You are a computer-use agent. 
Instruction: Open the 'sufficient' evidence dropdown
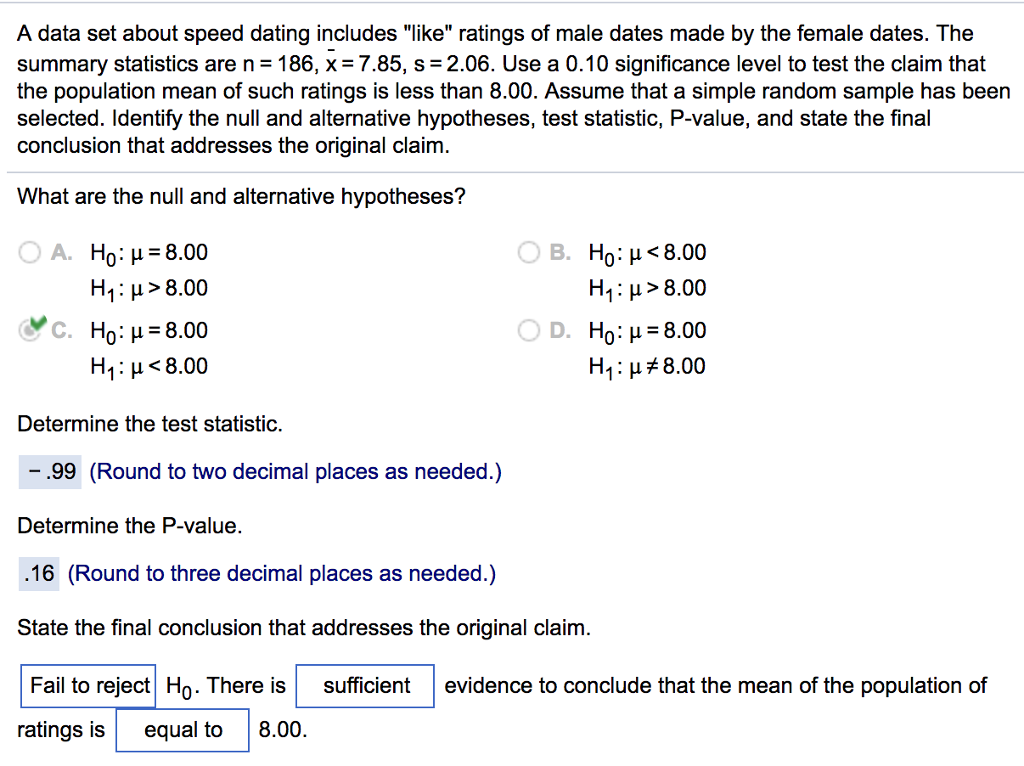point(365,686)
